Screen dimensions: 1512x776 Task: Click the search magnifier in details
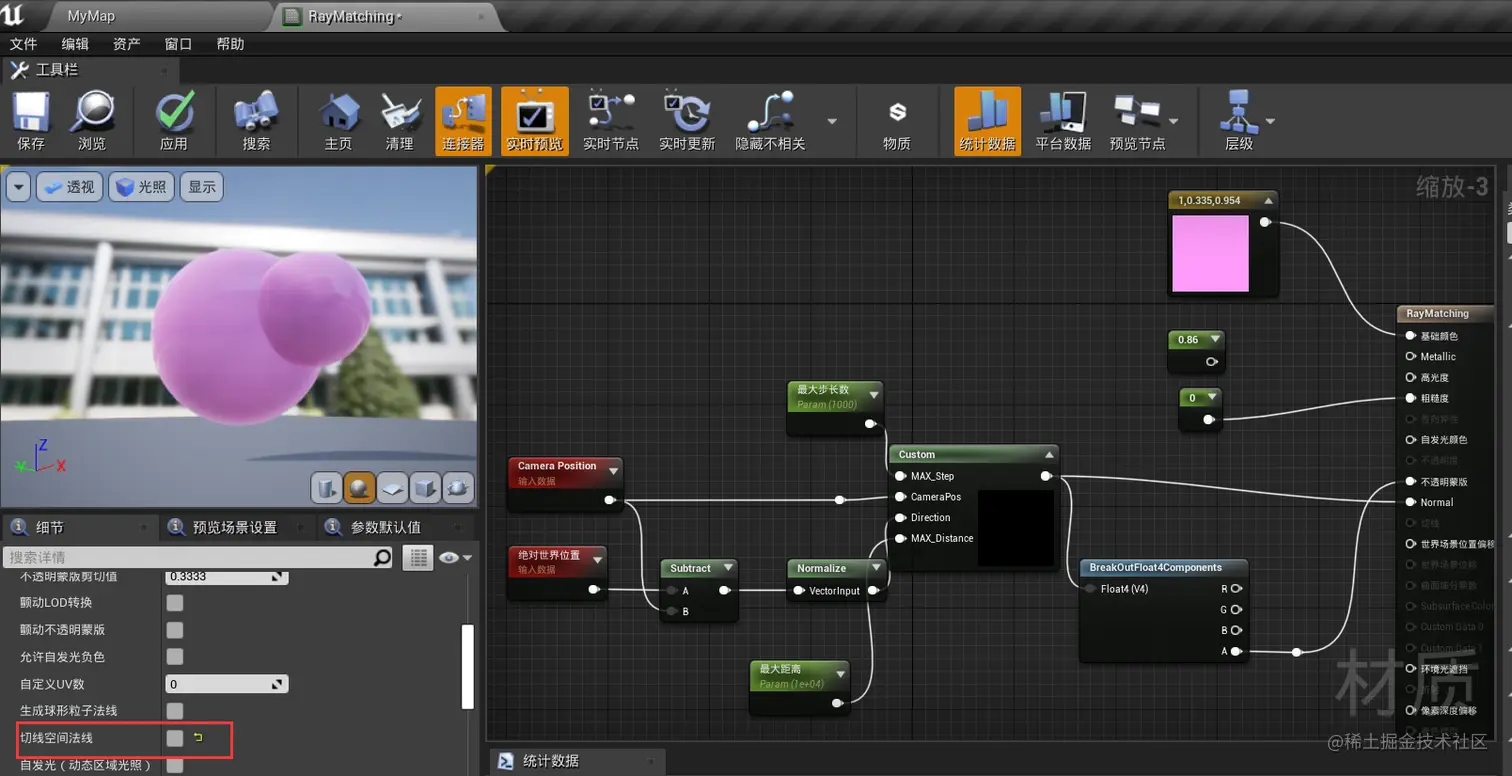(x=382, y=558)
